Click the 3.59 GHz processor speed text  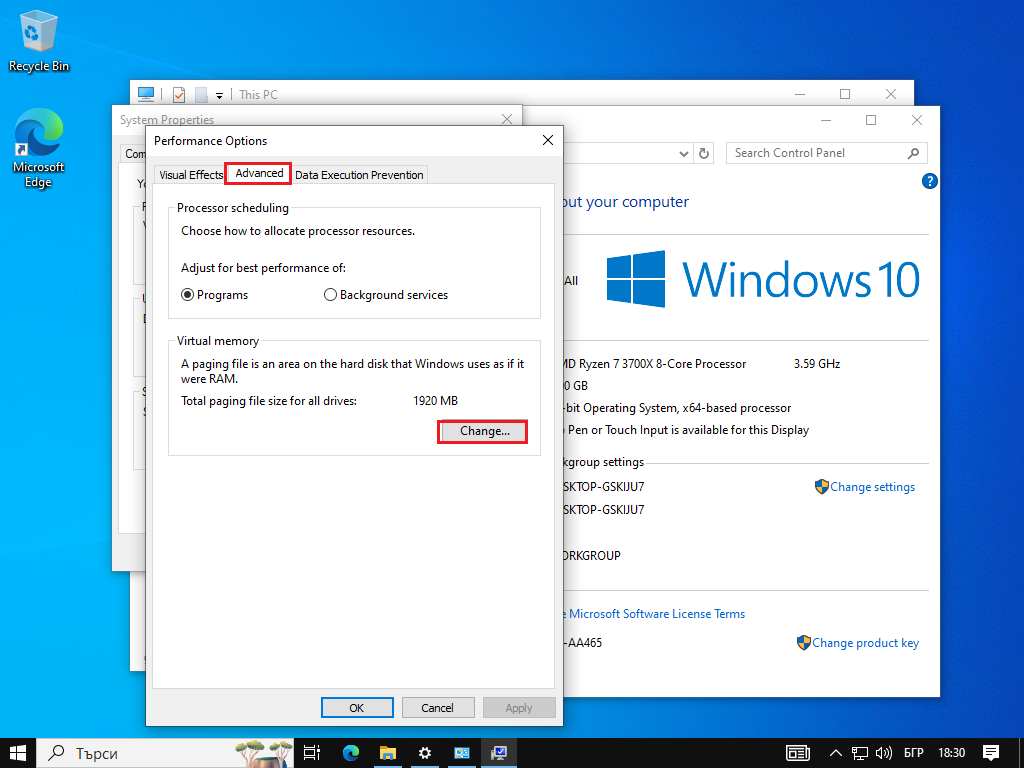tap(817, 364)
